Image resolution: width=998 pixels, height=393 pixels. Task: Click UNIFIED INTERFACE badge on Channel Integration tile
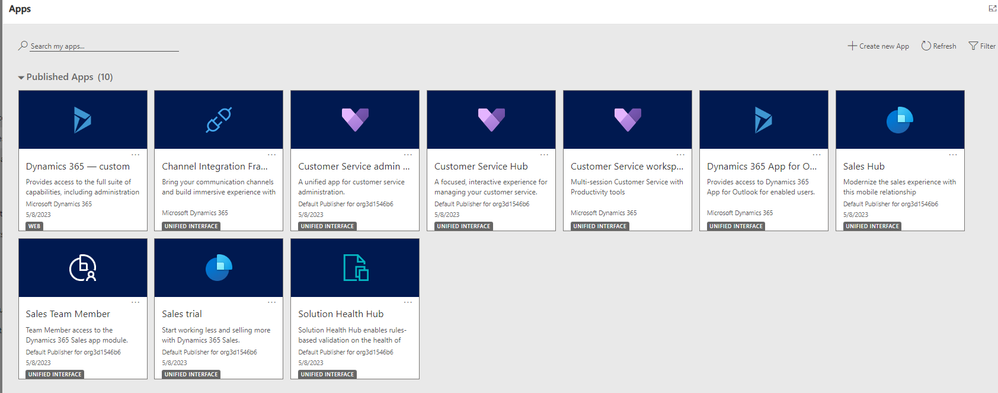point(191,226)
